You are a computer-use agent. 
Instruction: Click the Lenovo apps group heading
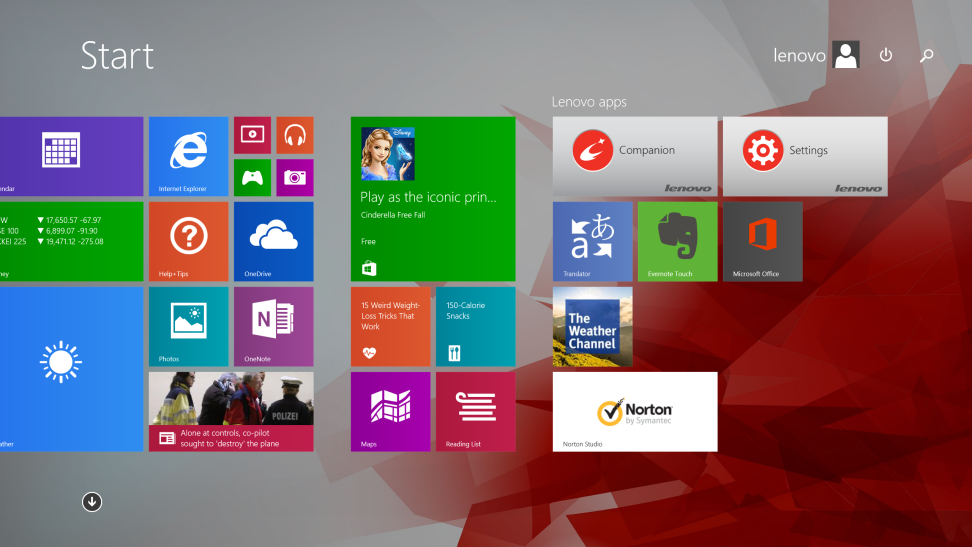(x=589, y=102)
